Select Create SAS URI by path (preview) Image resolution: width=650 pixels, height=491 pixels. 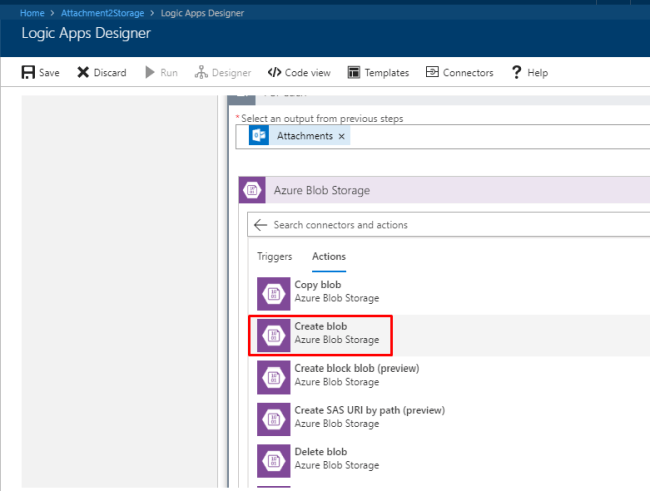click(x=369, y=410)
